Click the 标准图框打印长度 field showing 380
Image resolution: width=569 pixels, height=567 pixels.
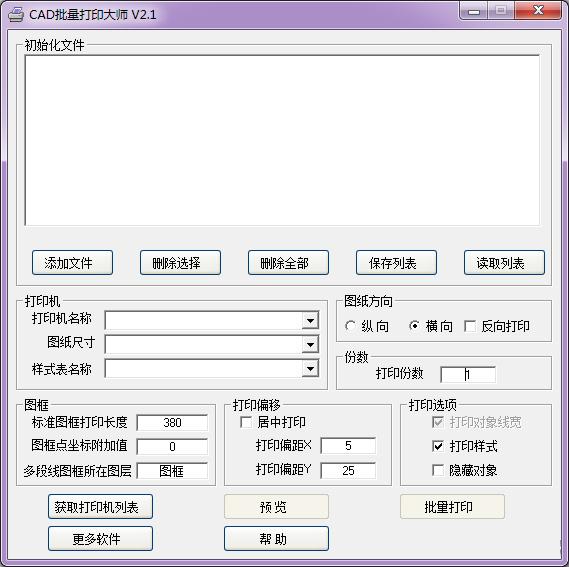tap(172, 423)
